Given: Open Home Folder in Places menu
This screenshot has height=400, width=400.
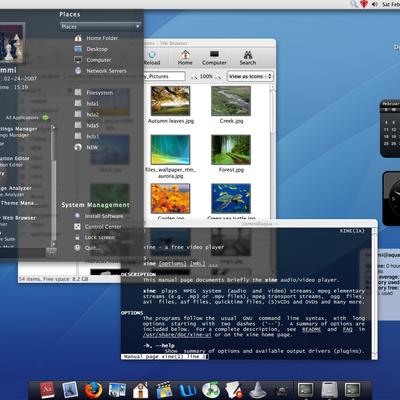Looking at the screenshot, I should pos(97,38).
